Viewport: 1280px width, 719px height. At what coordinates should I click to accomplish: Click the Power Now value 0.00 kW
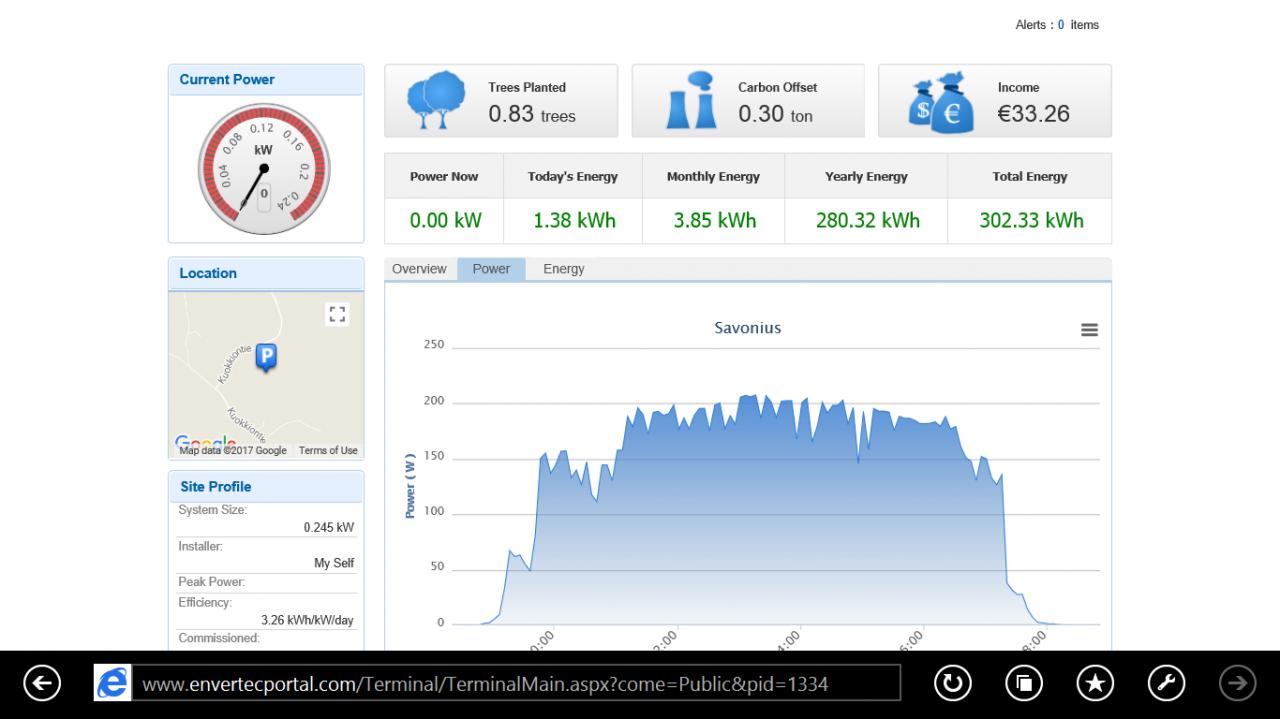(445, 221)
